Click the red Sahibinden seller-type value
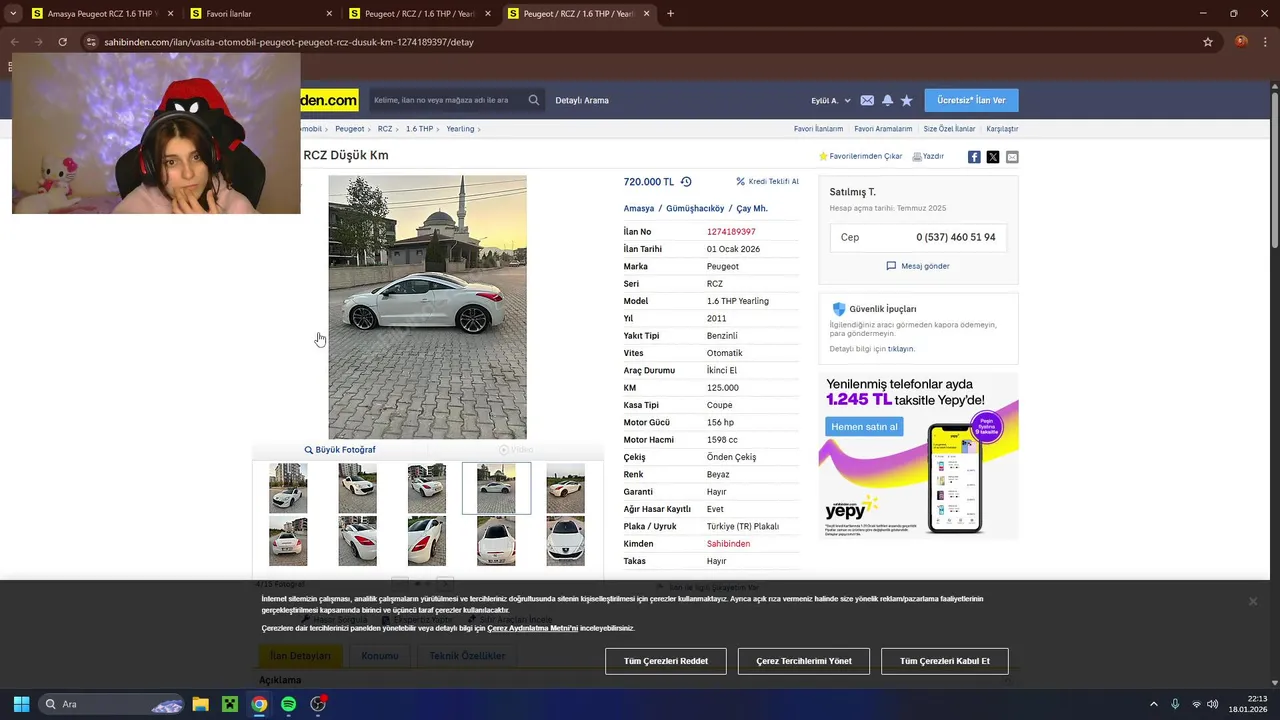This screenshot has width=1280, height=720. (728, 544)
